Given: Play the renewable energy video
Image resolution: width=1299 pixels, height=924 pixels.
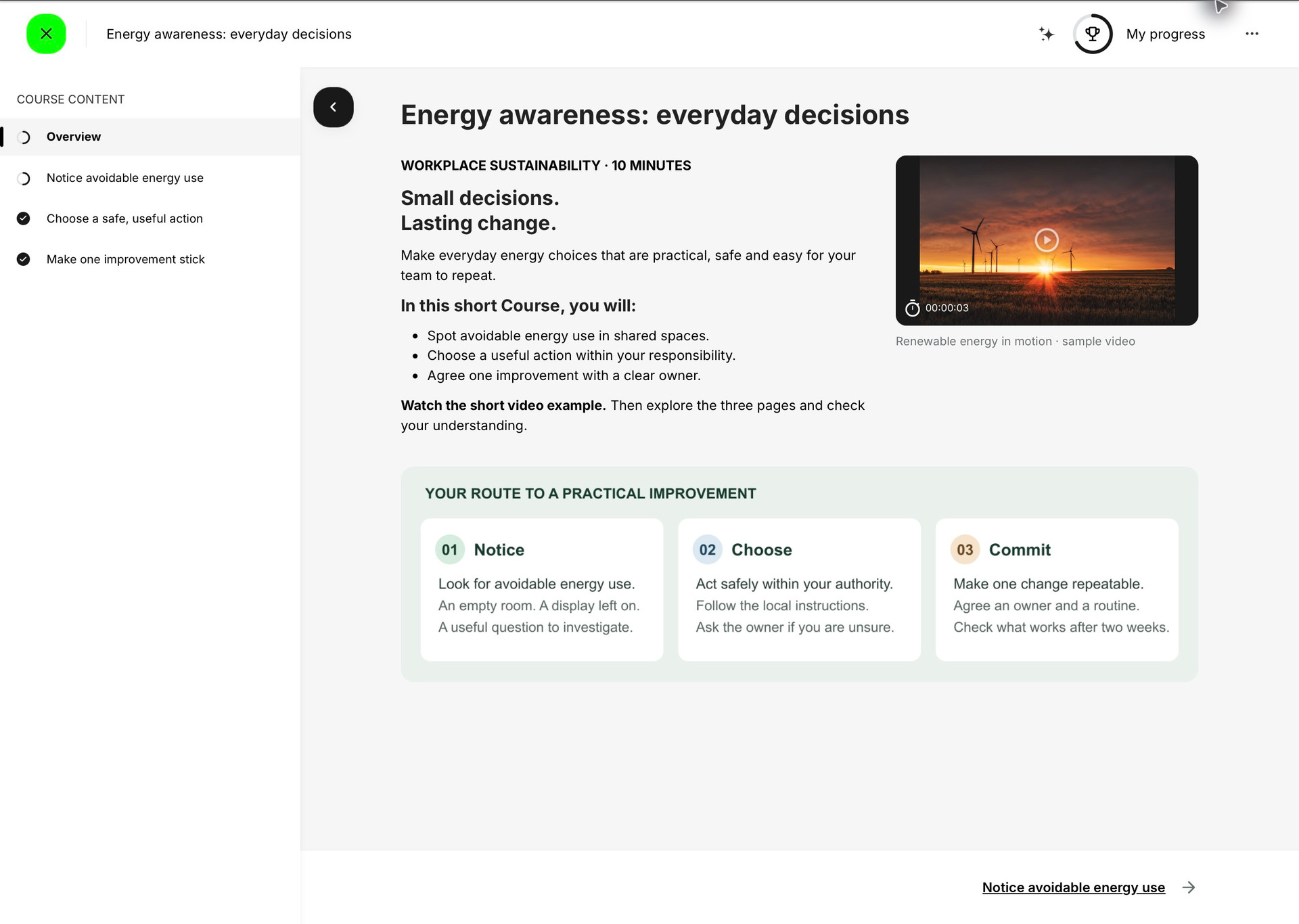Looking at the screenshot, I should pyautogui.click(x=1047, y=240).
